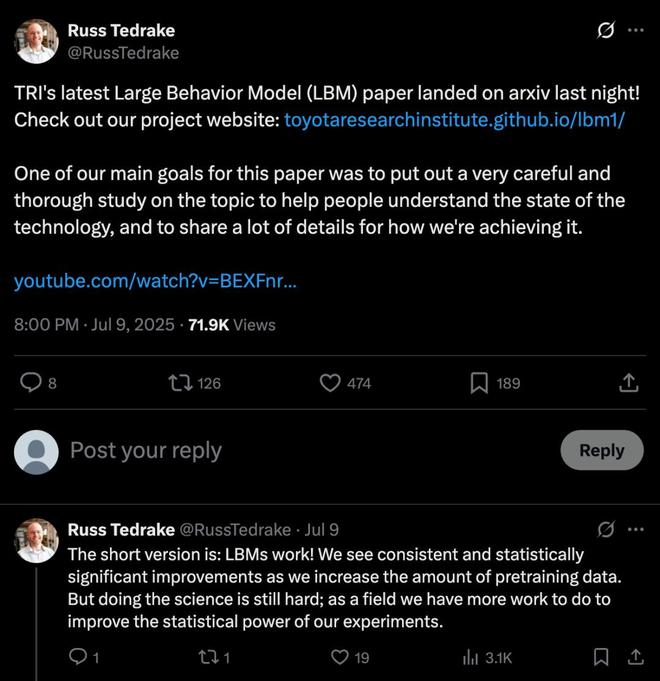Open more options on the second post
Image resolution: width=660 pixels, height=681 pixels.
coord(635,529)
